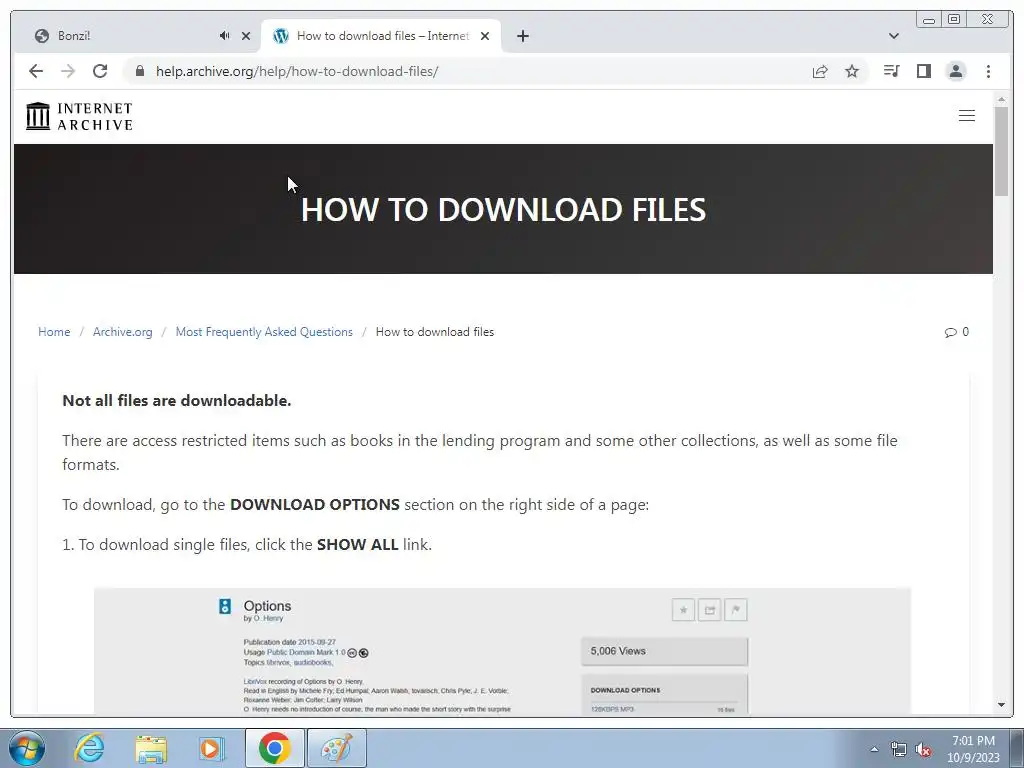Open the Chrome profile avatar

955,71
